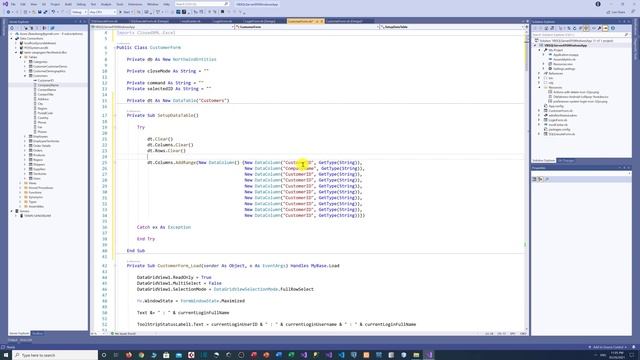Toggle Alphabetical view in Properties panel
640x360 pixels.
point(540,179)
